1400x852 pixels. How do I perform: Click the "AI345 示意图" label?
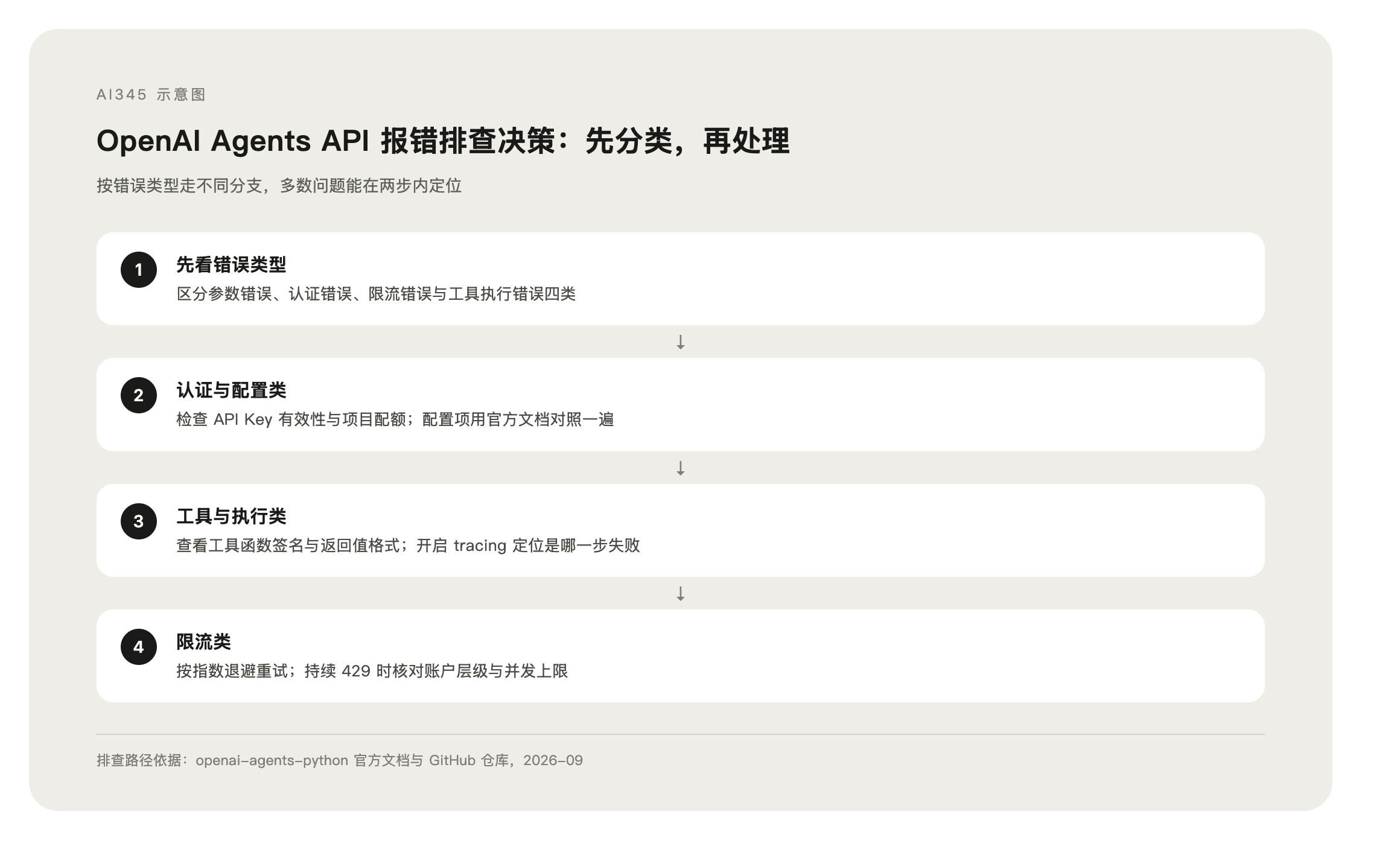(151, 95)
